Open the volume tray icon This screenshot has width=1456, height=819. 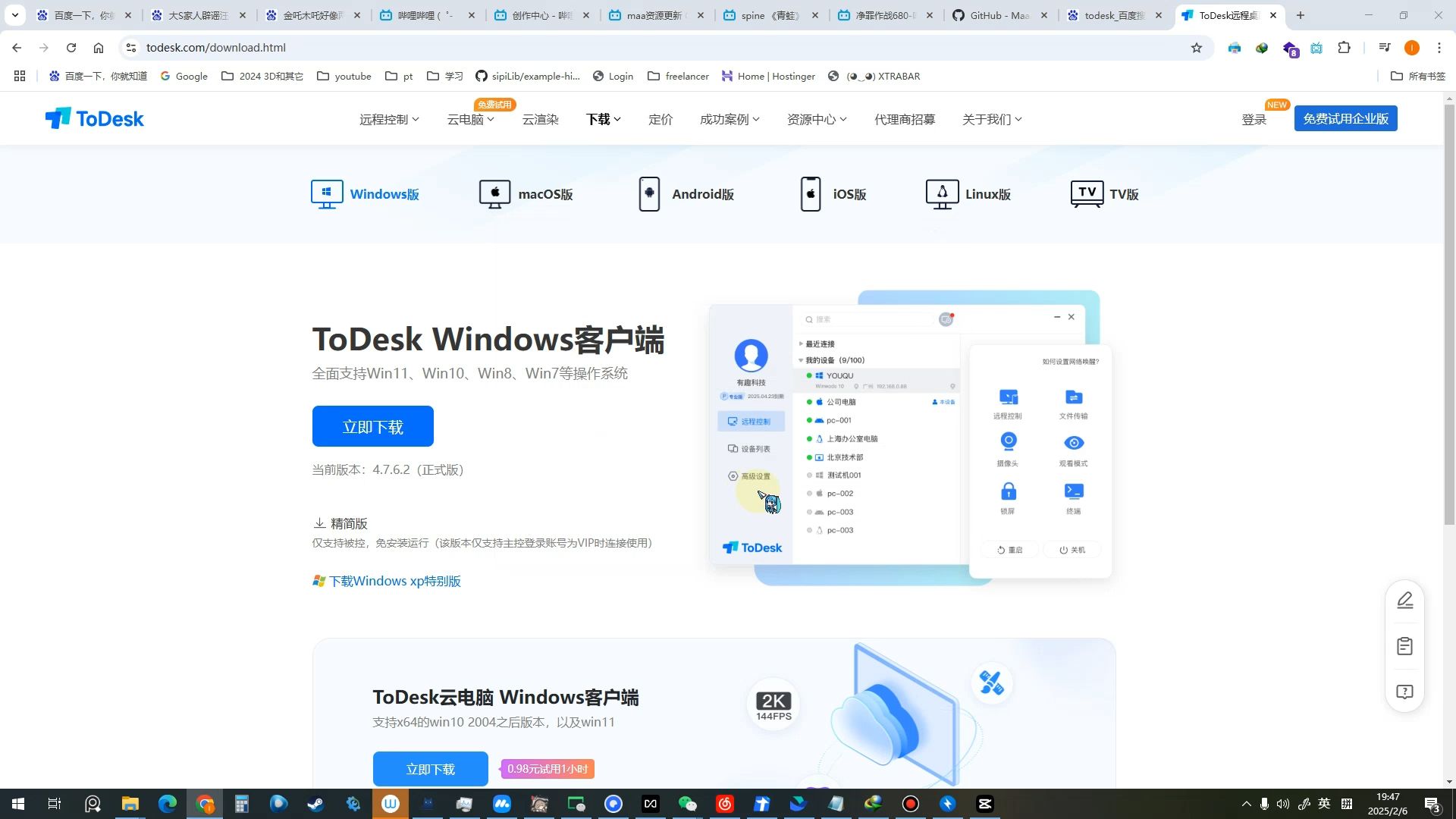point(1283,804)
